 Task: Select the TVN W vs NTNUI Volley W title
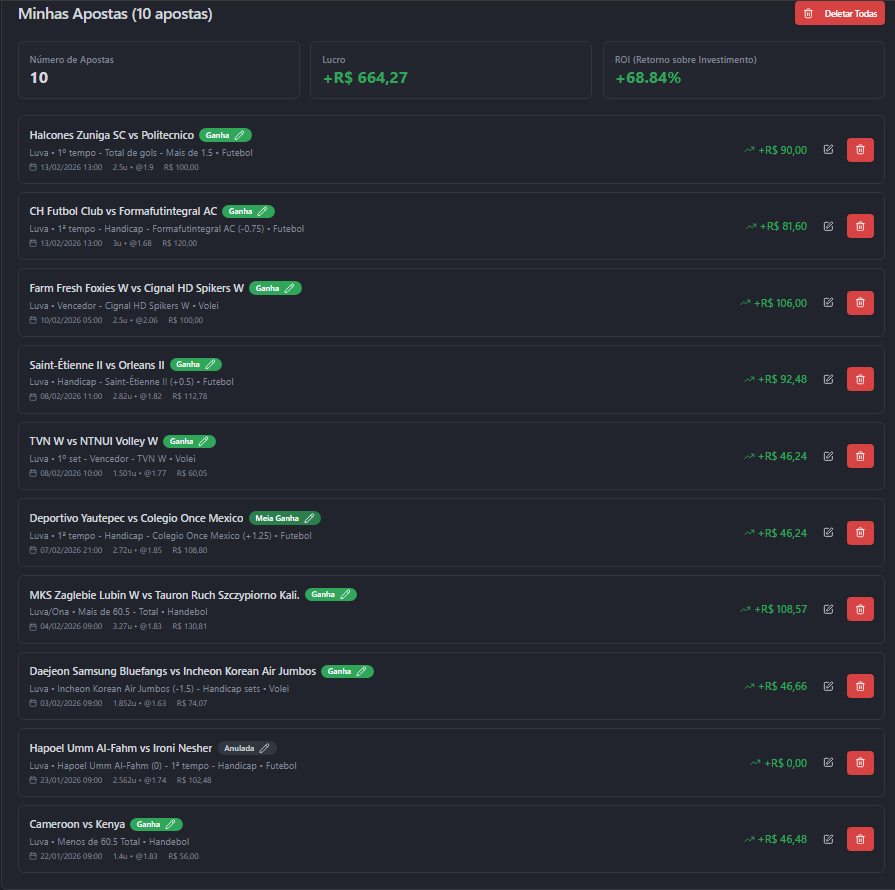[x=94, y=441]
